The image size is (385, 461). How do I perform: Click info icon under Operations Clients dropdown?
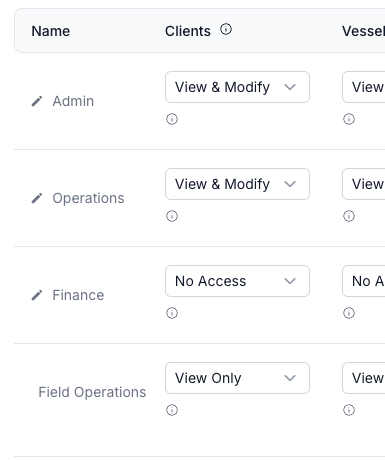(172, 216)
